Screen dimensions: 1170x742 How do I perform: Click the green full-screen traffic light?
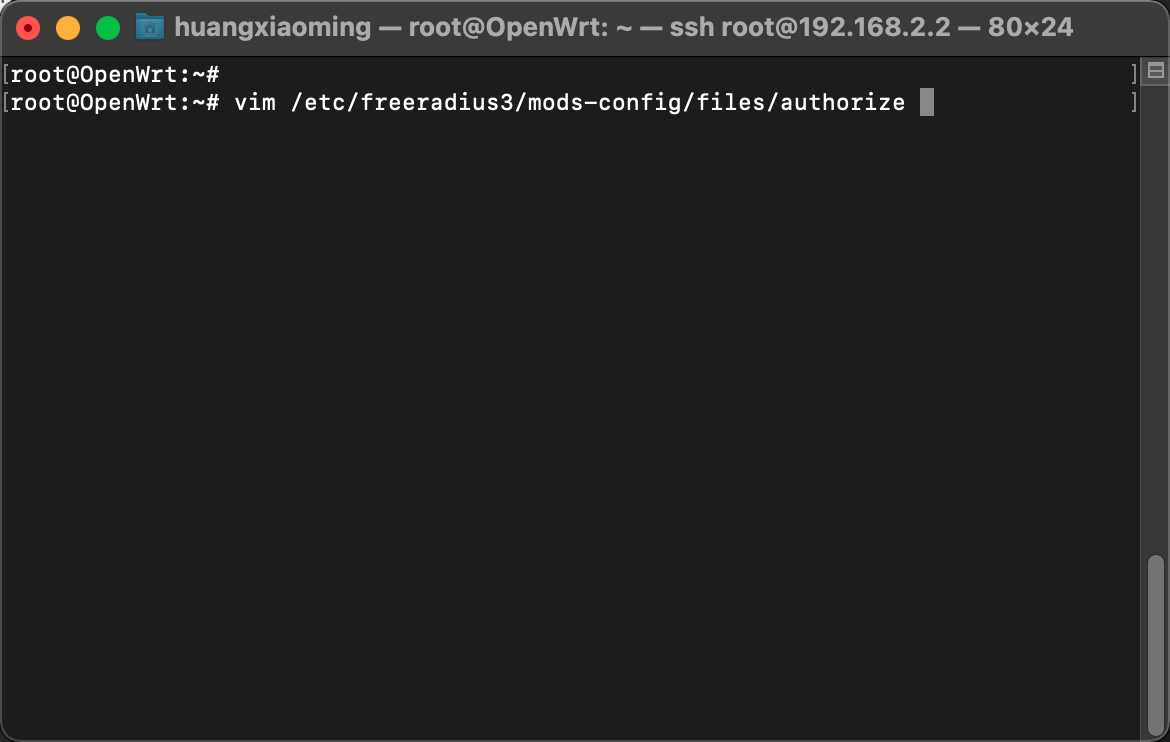(107, 27)
